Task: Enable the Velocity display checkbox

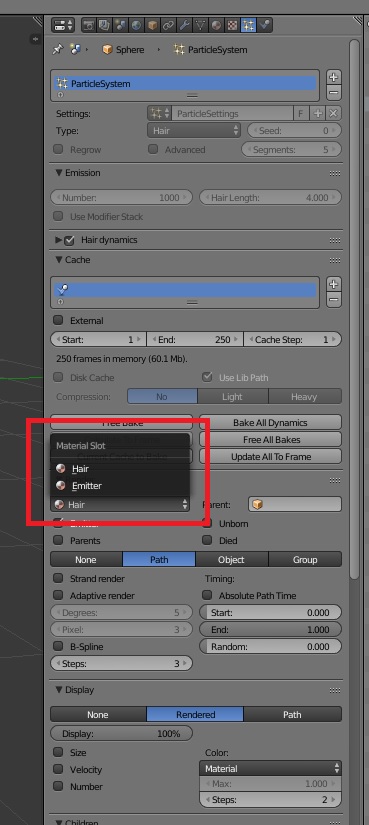Action: pyautogui.click(x=59, y=769)
